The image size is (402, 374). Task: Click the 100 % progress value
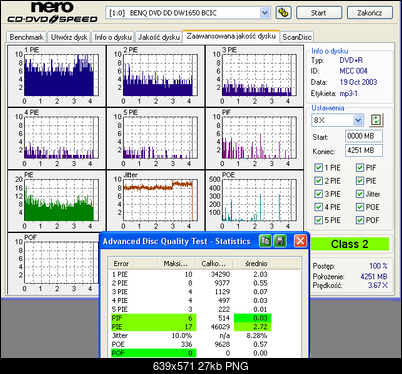click(x=378, y=266)
